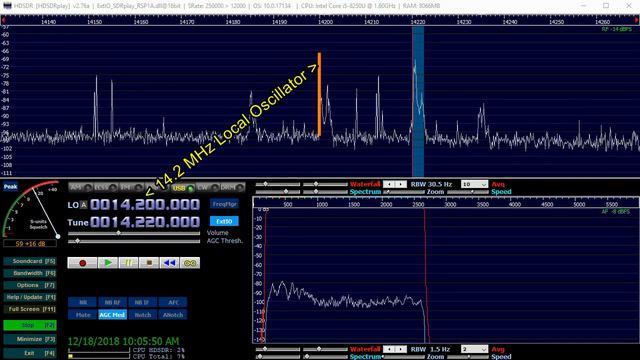
Task: Enable AFC frequency control
Action: (173, 302)
